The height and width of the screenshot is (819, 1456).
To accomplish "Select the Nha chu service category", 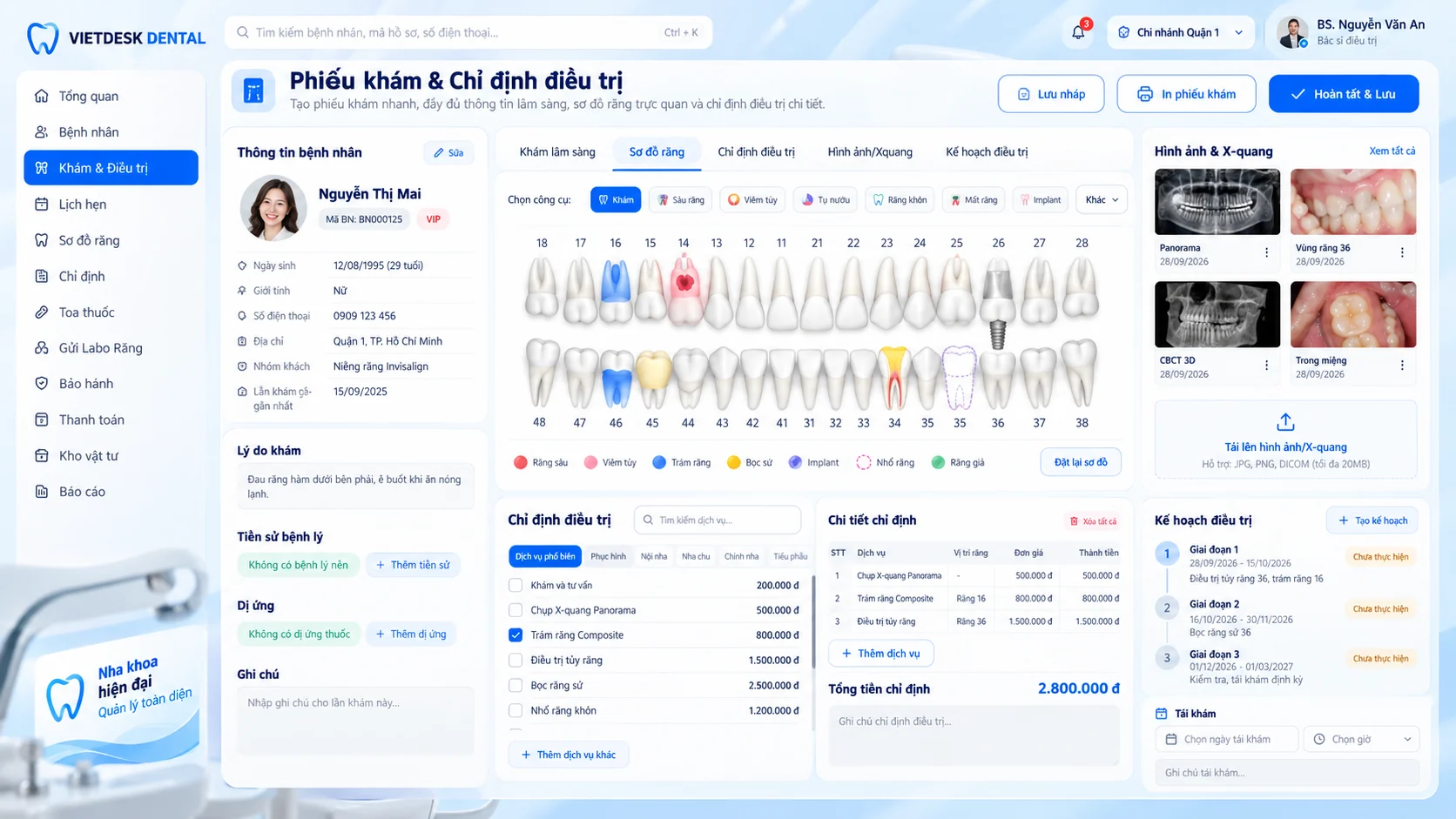I will coord(696,556).
